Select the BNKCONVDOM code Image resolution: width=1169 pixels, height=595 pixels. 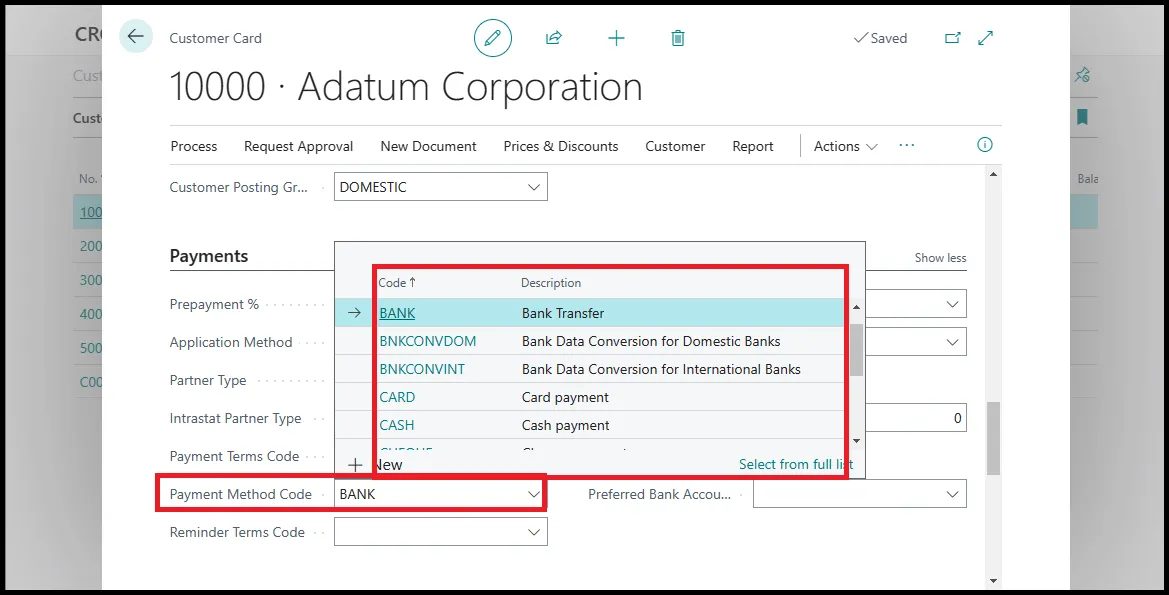pos(427,341)
